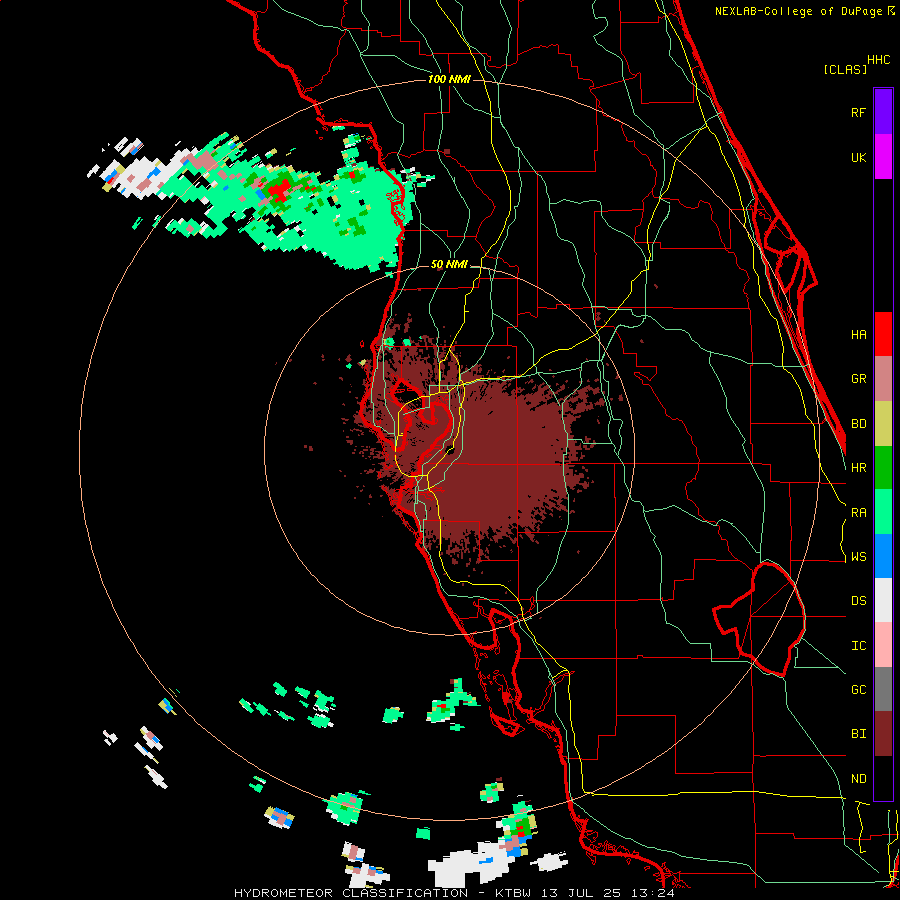This screenshot has width=900, height=900.
Task: Click the RF purple legend swatch
Action: [883, 112]
